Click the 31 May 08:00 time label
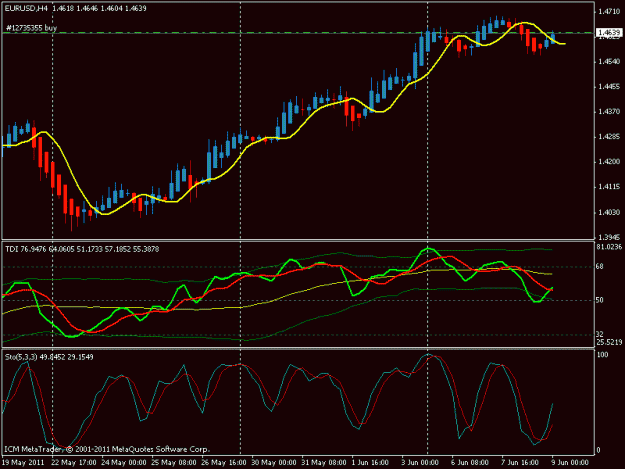 [x=324, y=463]
